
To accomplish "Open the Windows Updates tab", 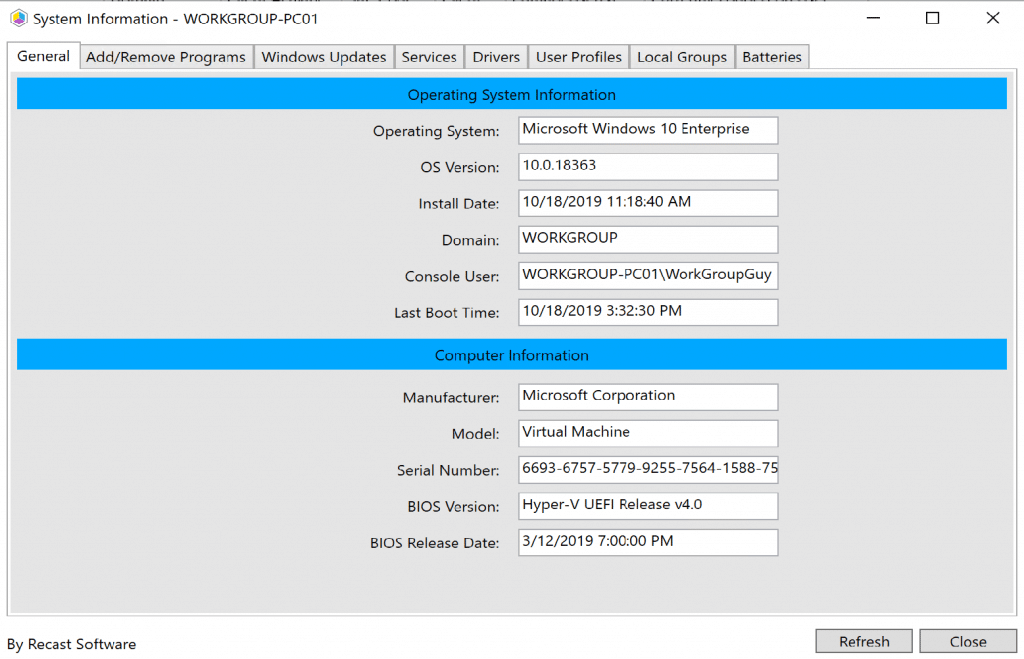I will (324, 57).
